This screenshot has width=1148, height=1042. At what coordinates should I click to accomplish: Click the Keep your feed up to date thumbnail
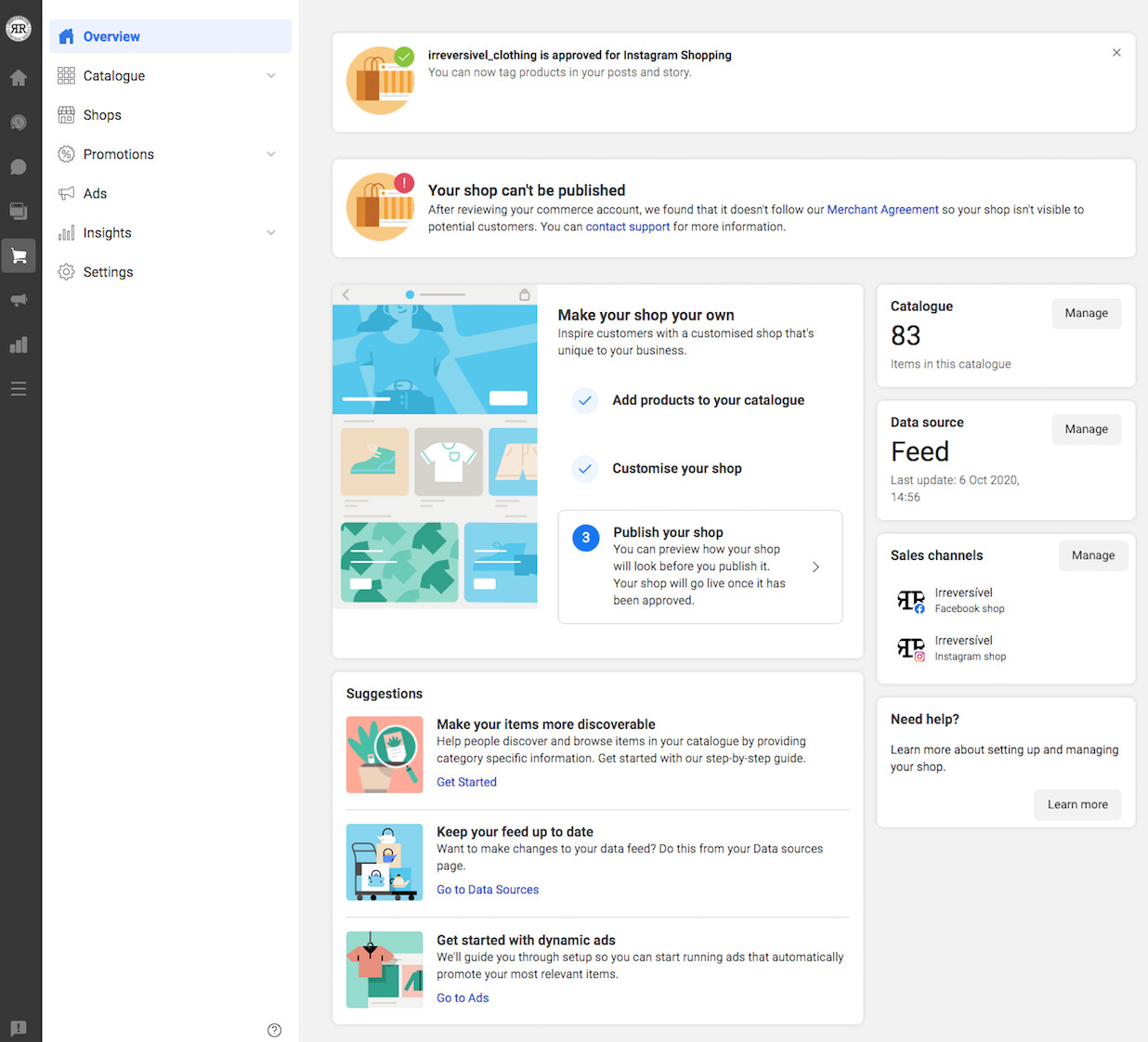click(x=385, y=862)
